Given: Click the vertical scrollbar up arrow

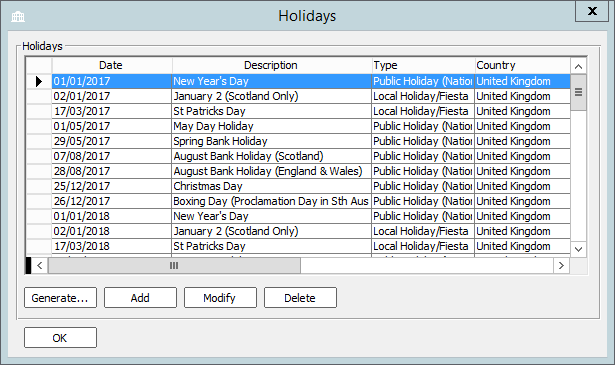Looking at the screenshot, I should [579, 66].
